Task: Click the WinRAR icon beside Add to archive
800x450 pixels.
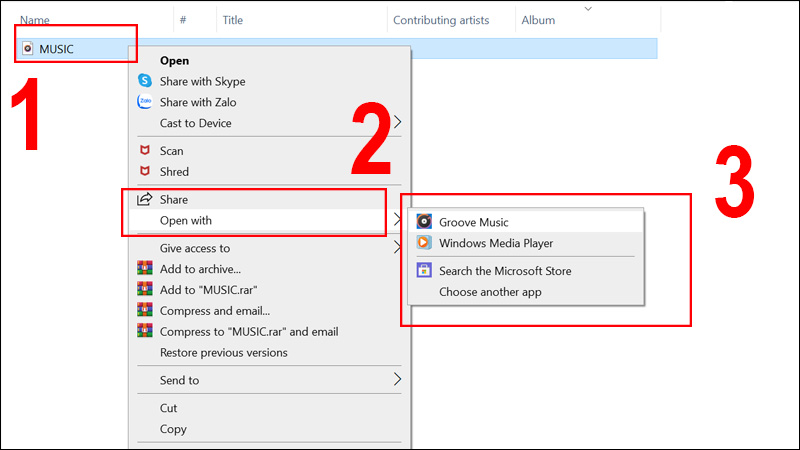Action: tap(145, 268)
